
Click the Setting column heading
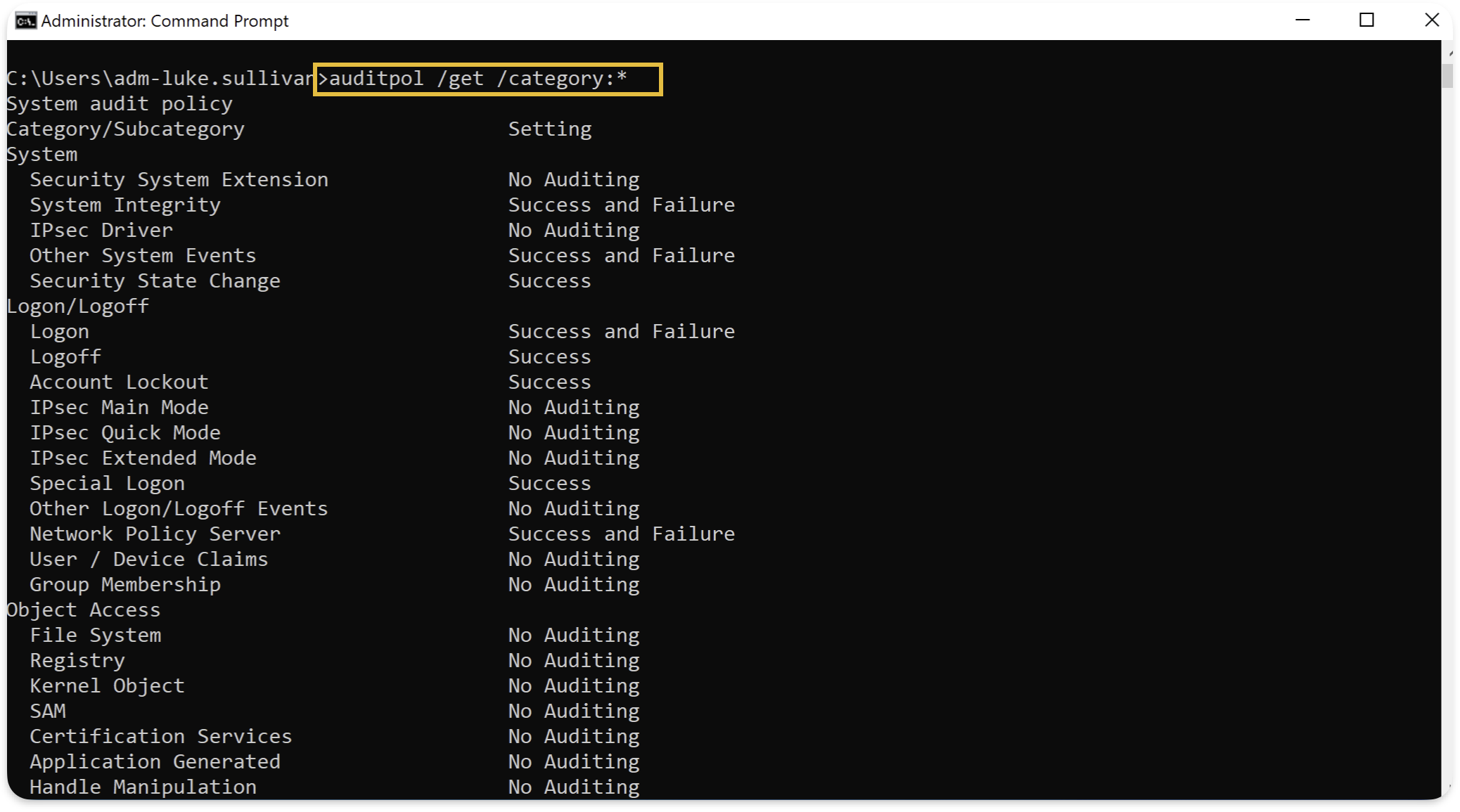(550, 129)
